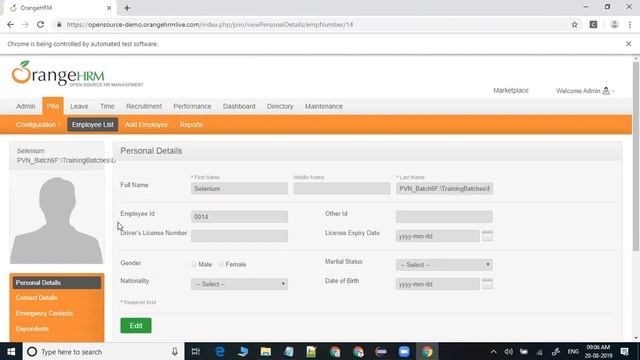Viewport: 640px width, 360px height.
Task: Click the Employee List submenu item
Action: (93, 124)
